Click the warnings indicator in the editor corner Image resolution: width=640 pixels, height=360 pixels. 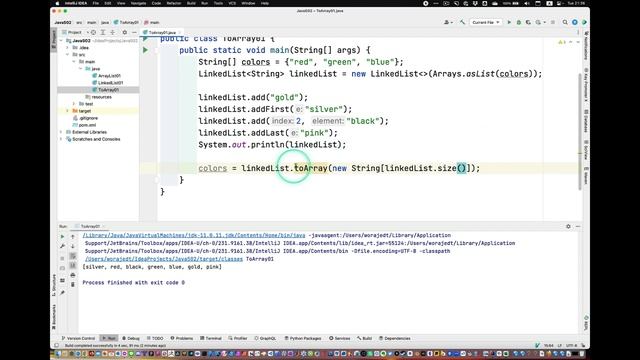(562, 42)
